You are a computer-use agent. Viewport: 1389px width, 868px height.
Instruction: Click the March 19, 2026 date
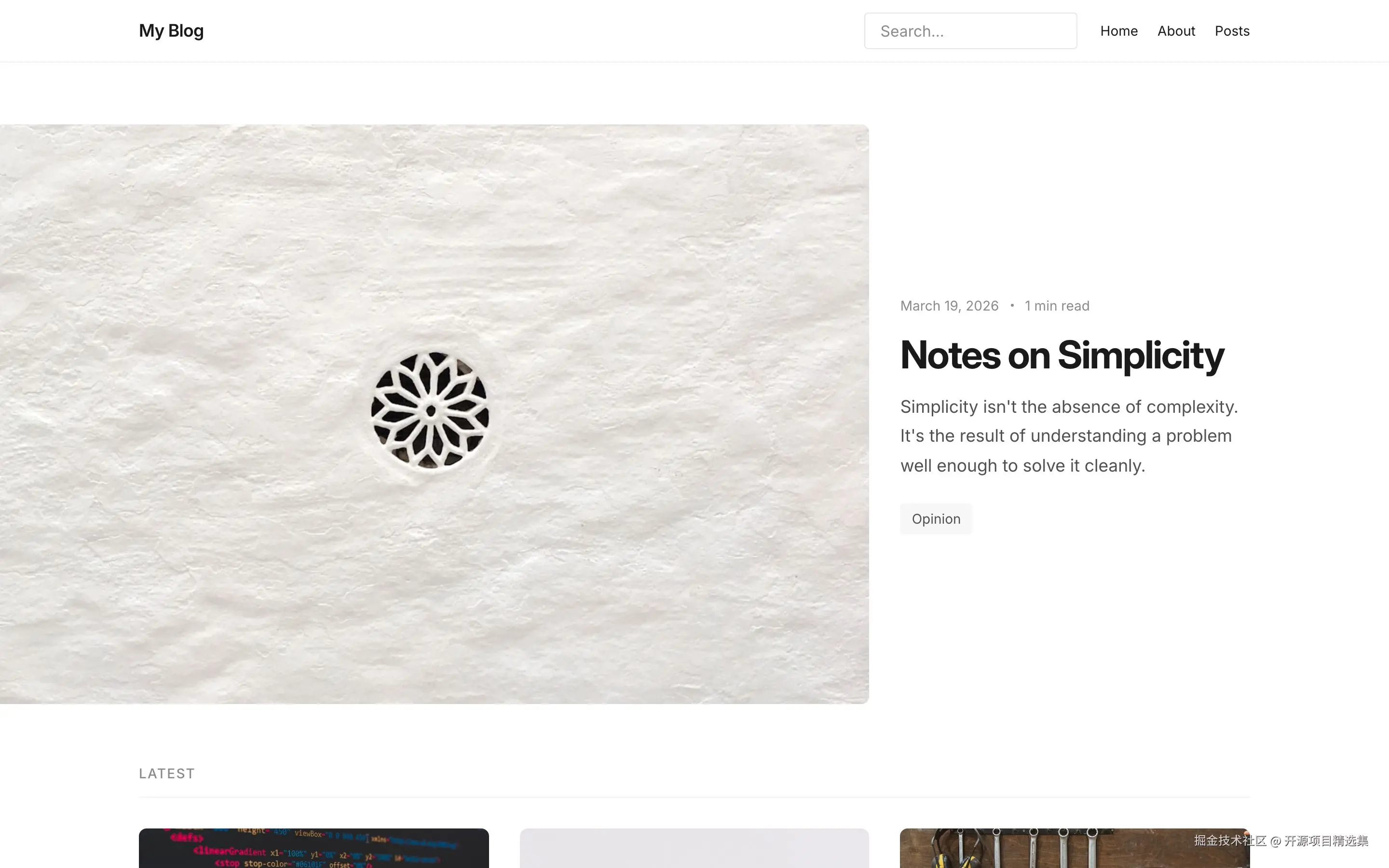(x=949, y=306)
